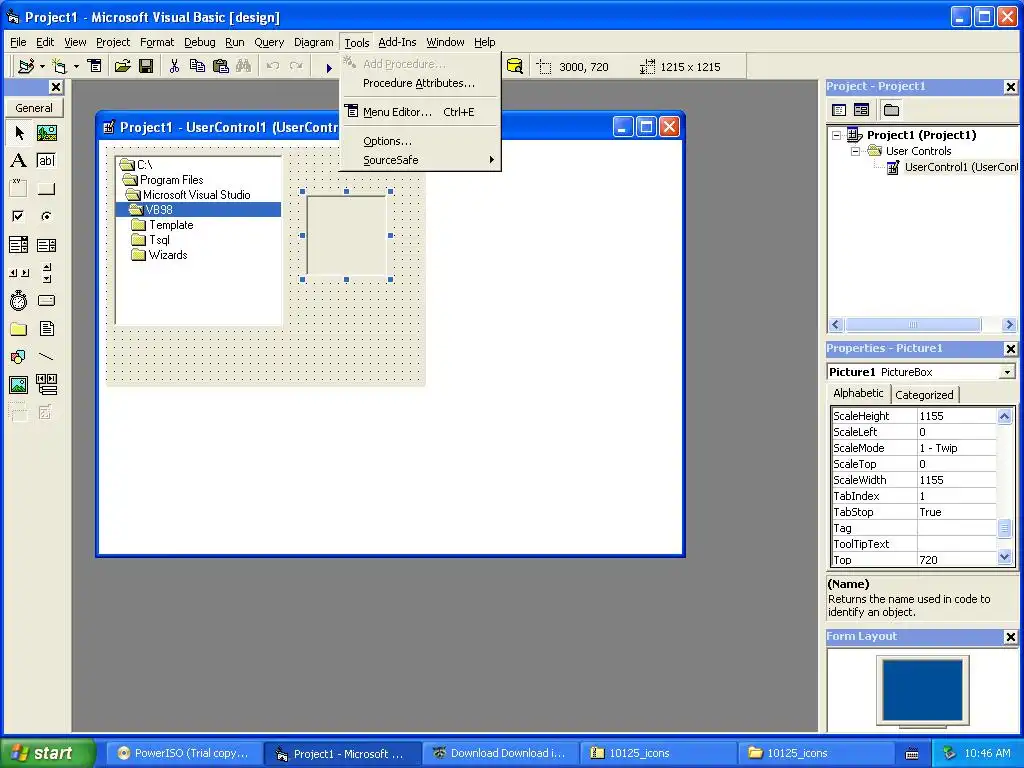The width and height of the screenshot is (1024, 768).
Task: Pick the ComboBox control tool
Action: 19,245
